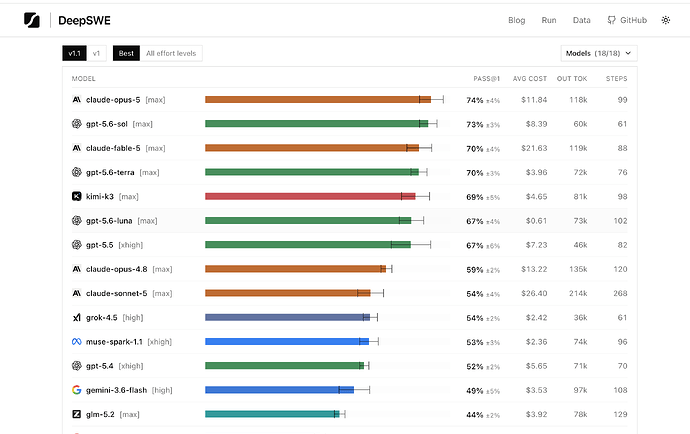Switch to the v1 version
690x434 pixels.
[x=96, y=53]
